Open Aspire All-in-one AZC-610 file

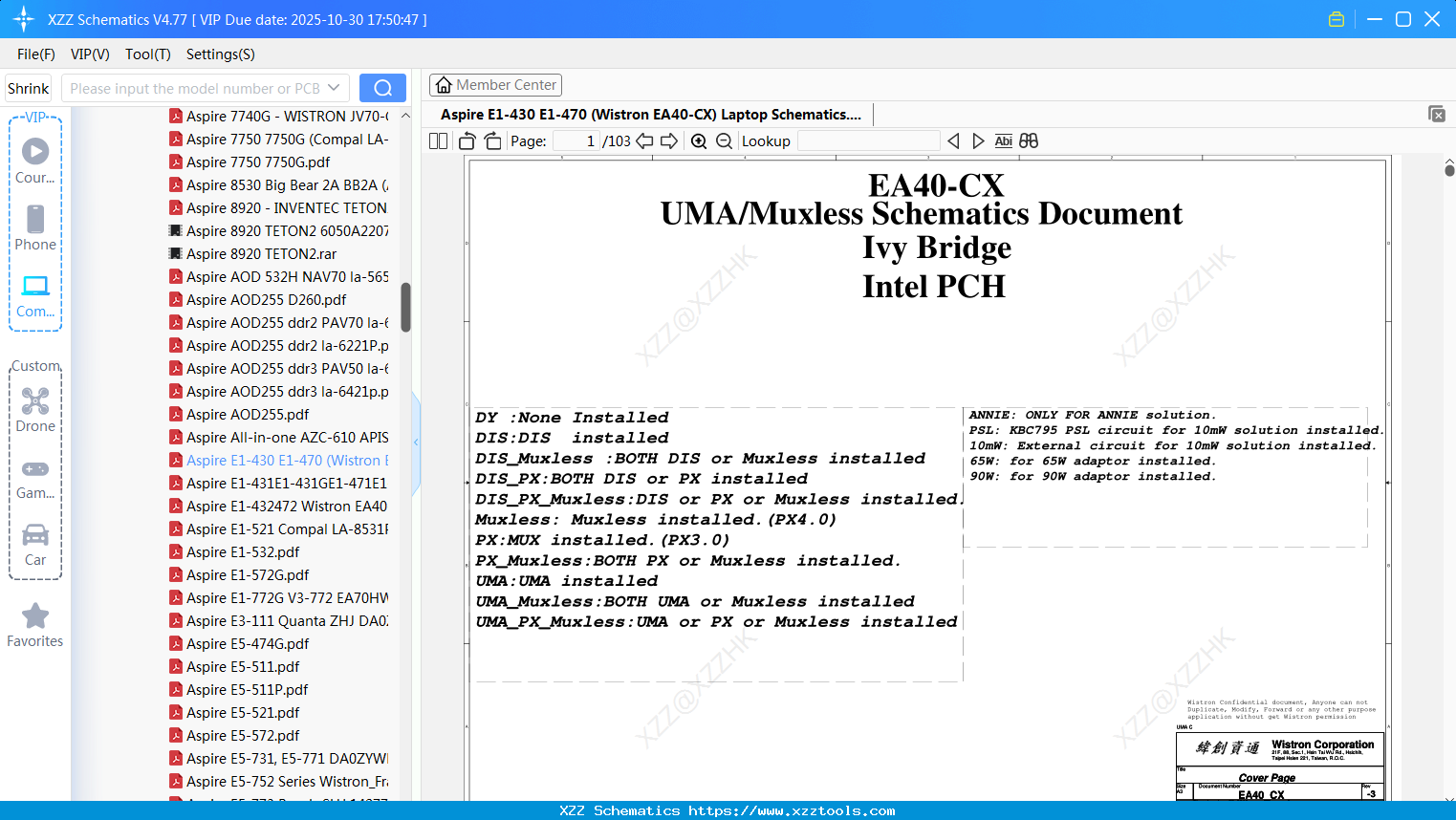click(x=279, y=438)
